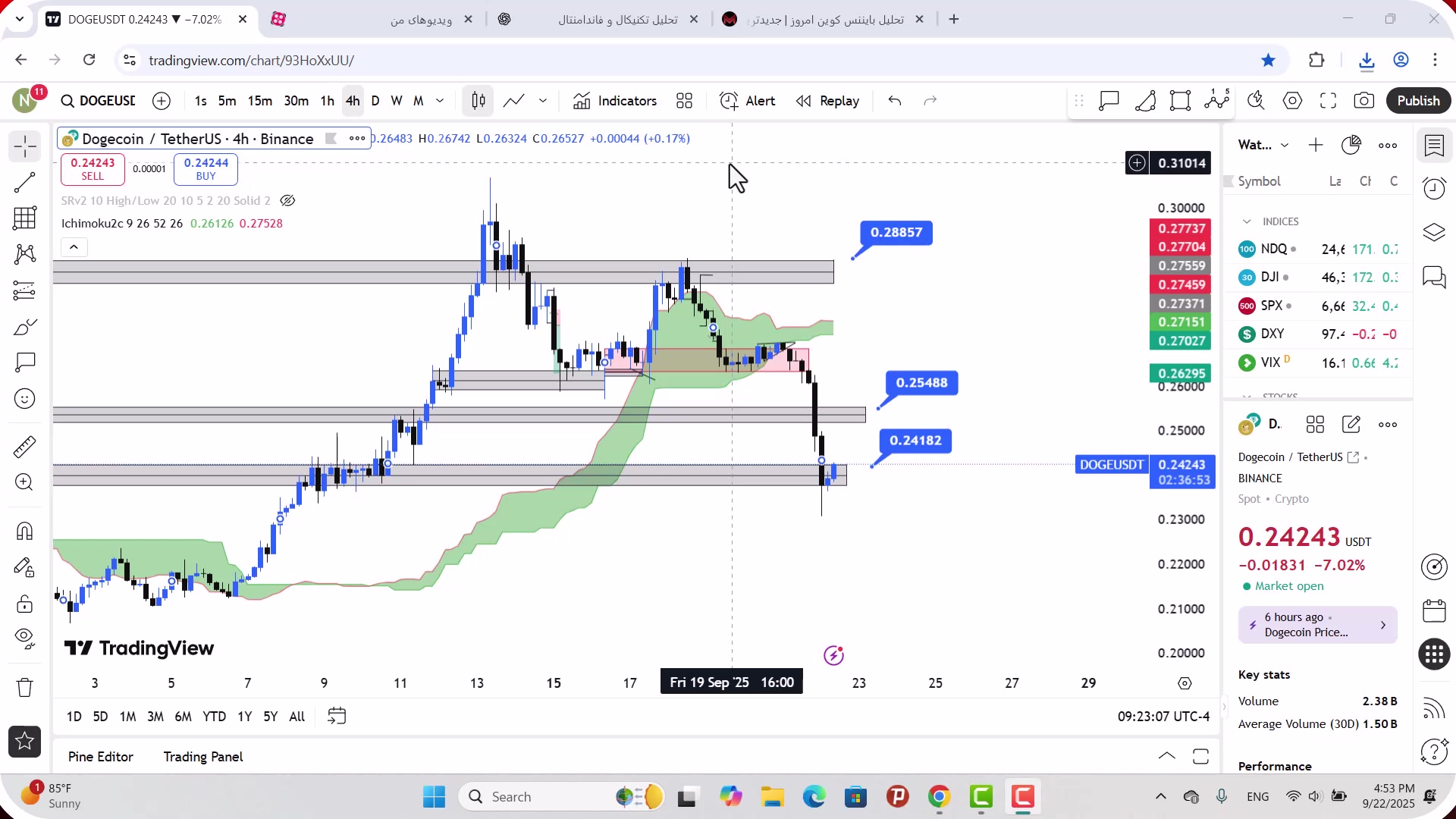This screenshot has height=819, width=1456.
Task: Select the trend line drawing tool
Action: pyautogui.click(x=25, y=183)
